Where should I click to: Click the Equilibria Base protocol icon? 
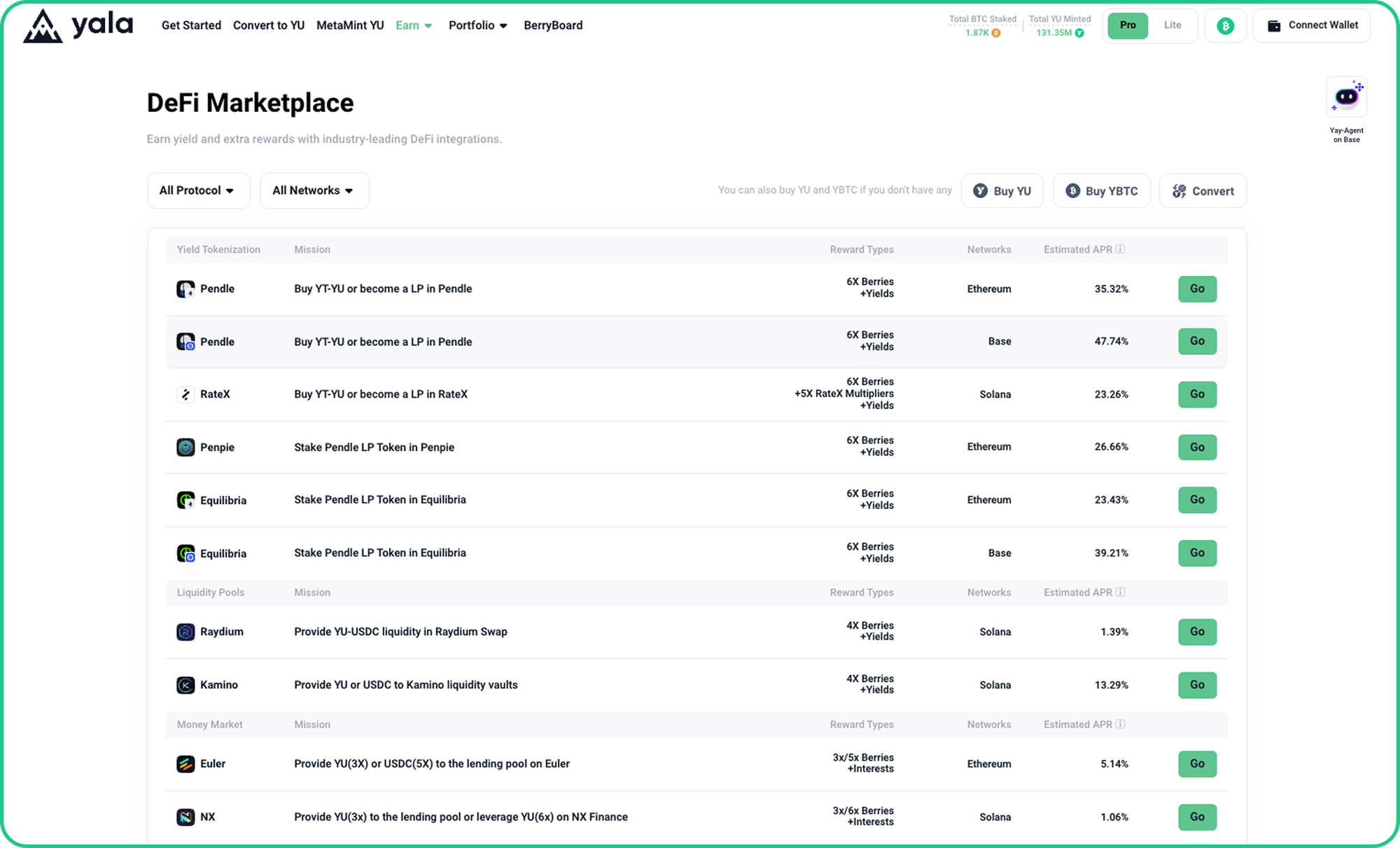(x=185, y=553)
